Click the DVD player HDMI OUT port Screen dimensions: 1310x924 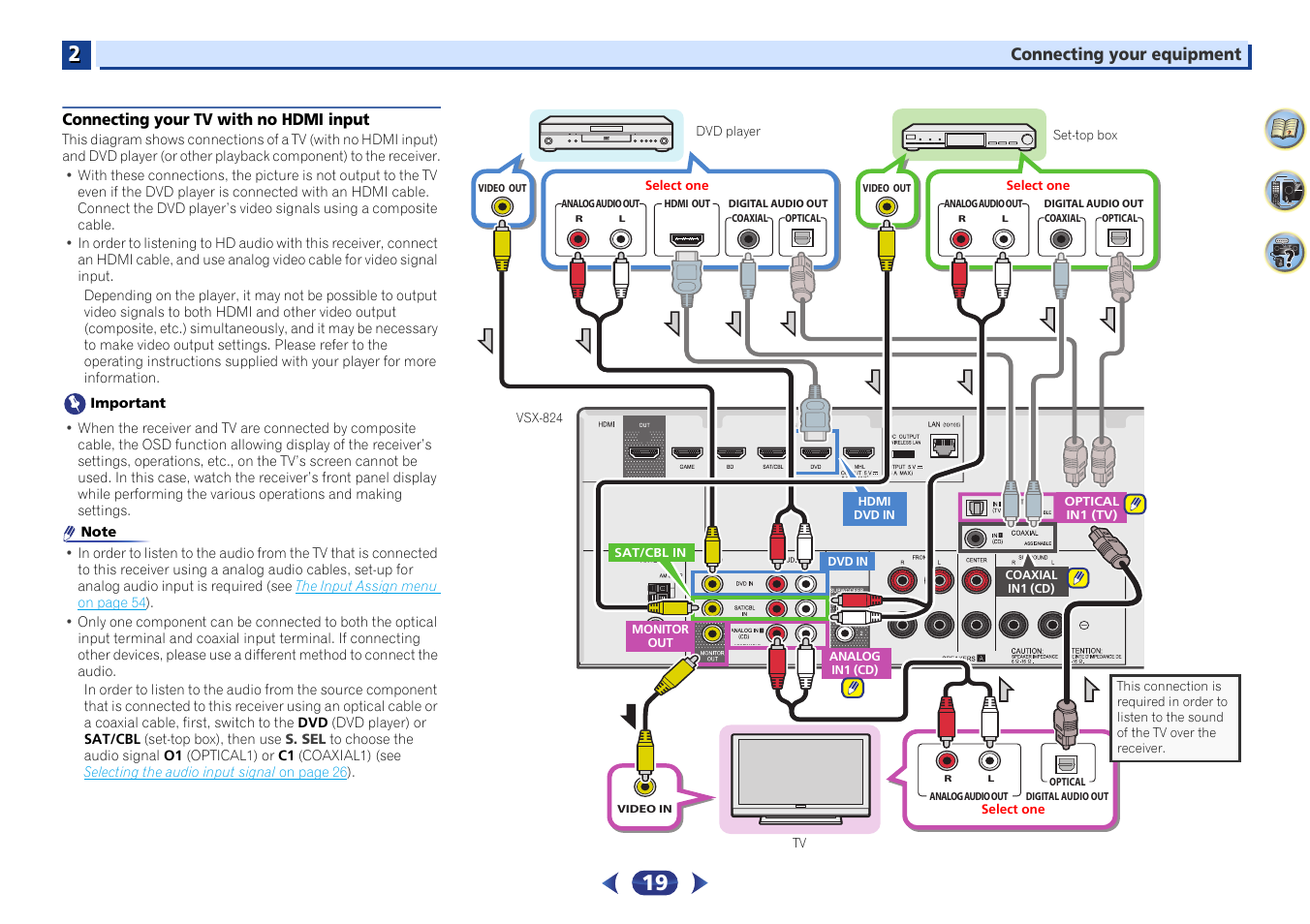(687, 238)
